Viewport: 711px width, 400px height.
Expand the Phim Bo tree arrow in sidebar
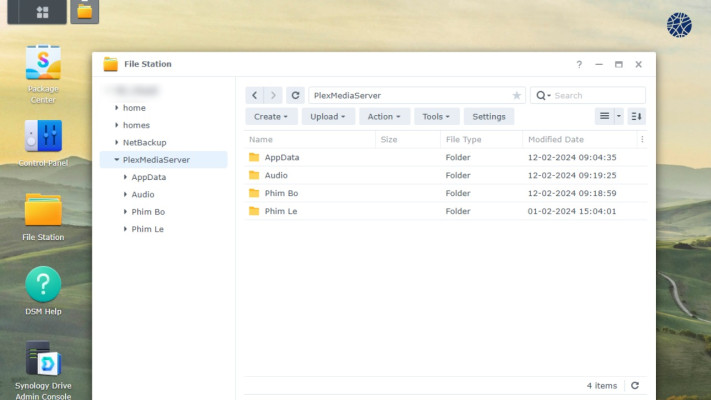(125, 212)
